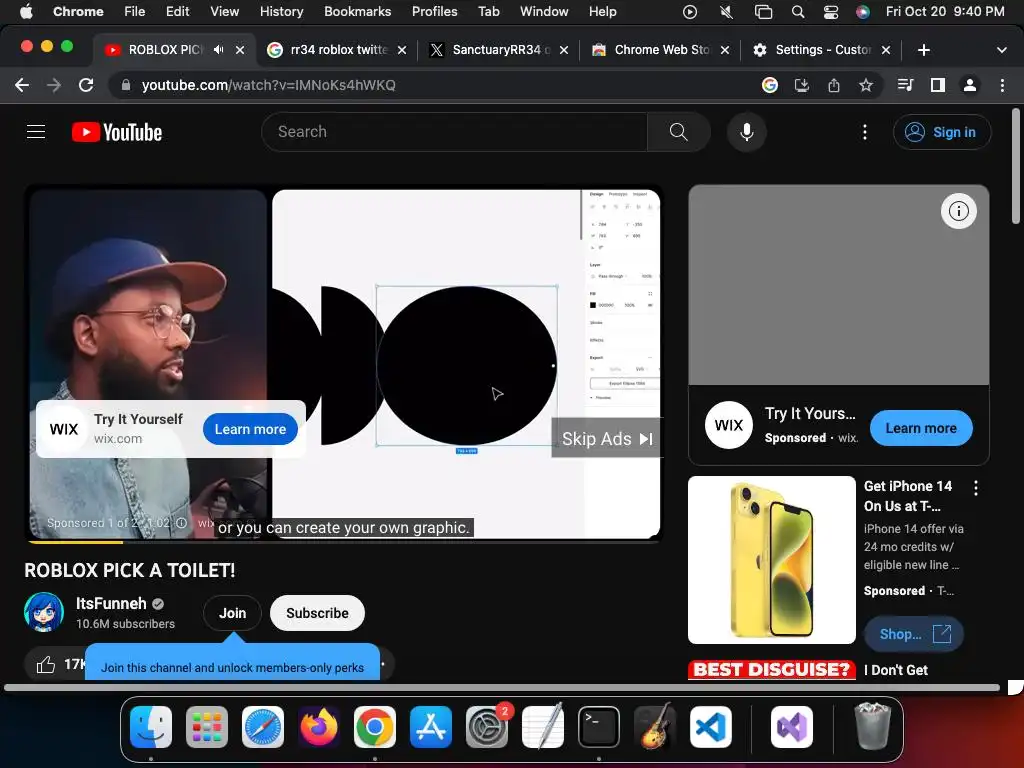Click the Wix logo on the in-video ad card
The height and width of the screenshot is (768, 1024).
63,429
